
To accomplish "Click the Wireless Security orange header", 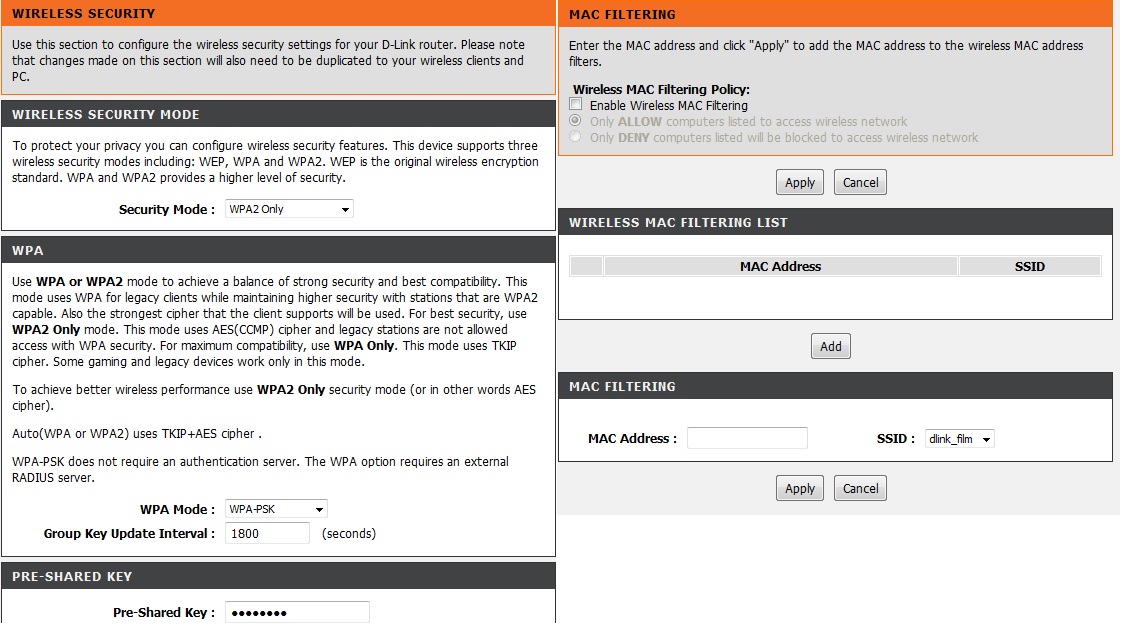I will [278, 14].
